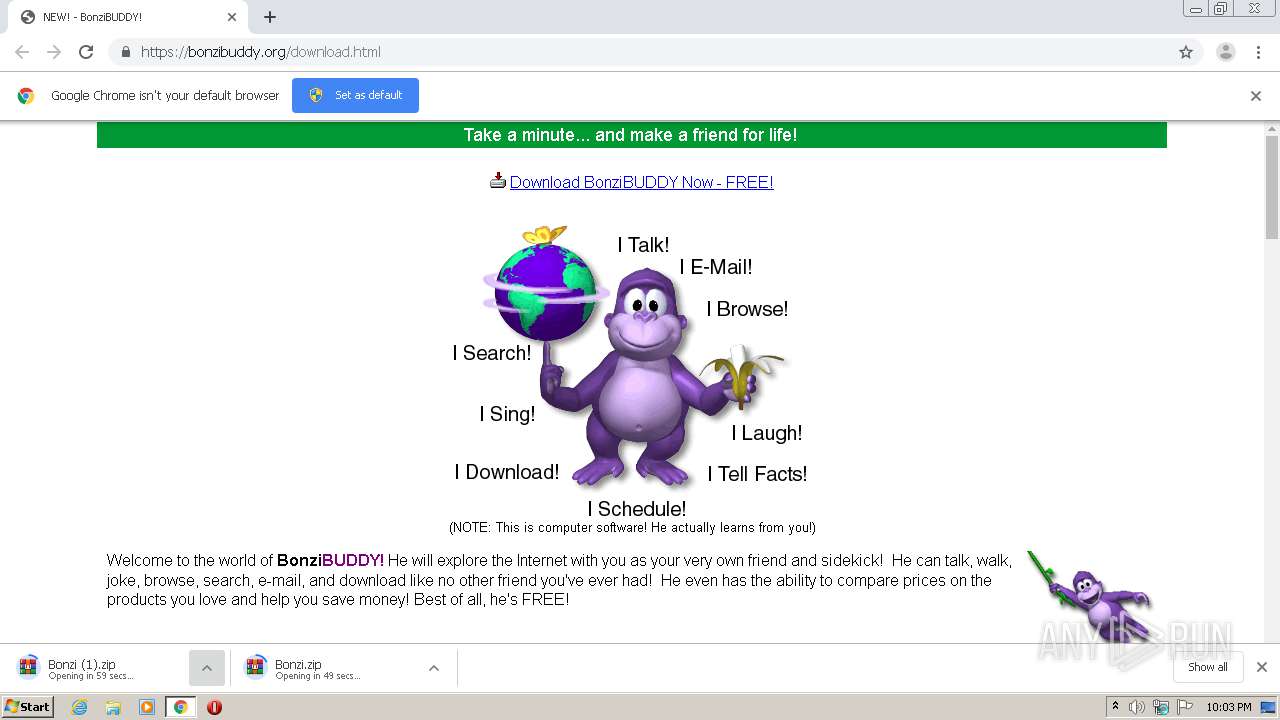Click Download BonziBUDDY Now - FREE! link
The height and width of the screenshot is (720, 1280).
point(642,182)
